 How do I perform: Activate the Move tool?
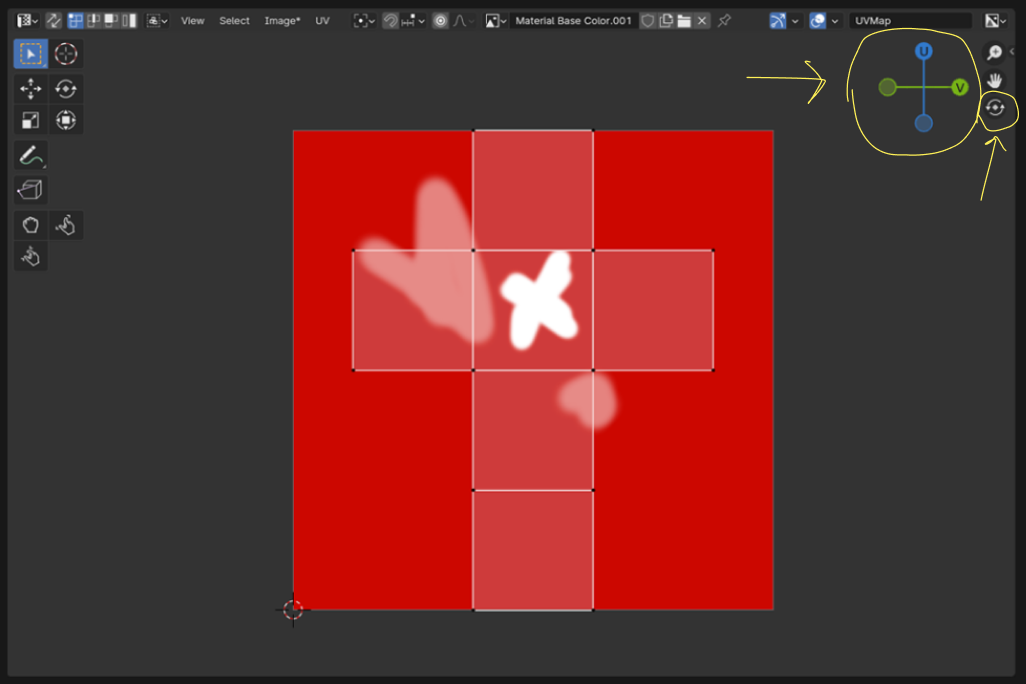tap(30, 88)
